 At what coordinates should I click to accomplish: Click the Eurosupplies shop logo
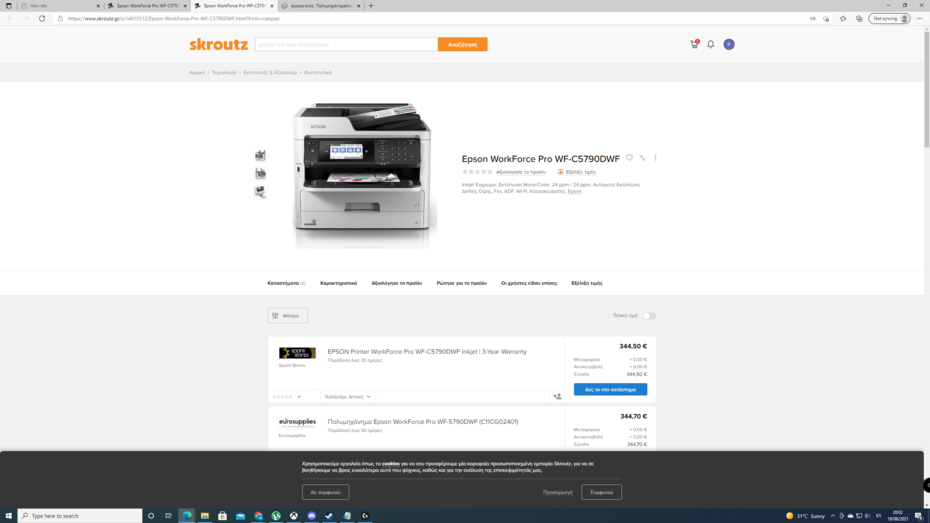coord(297,422)
